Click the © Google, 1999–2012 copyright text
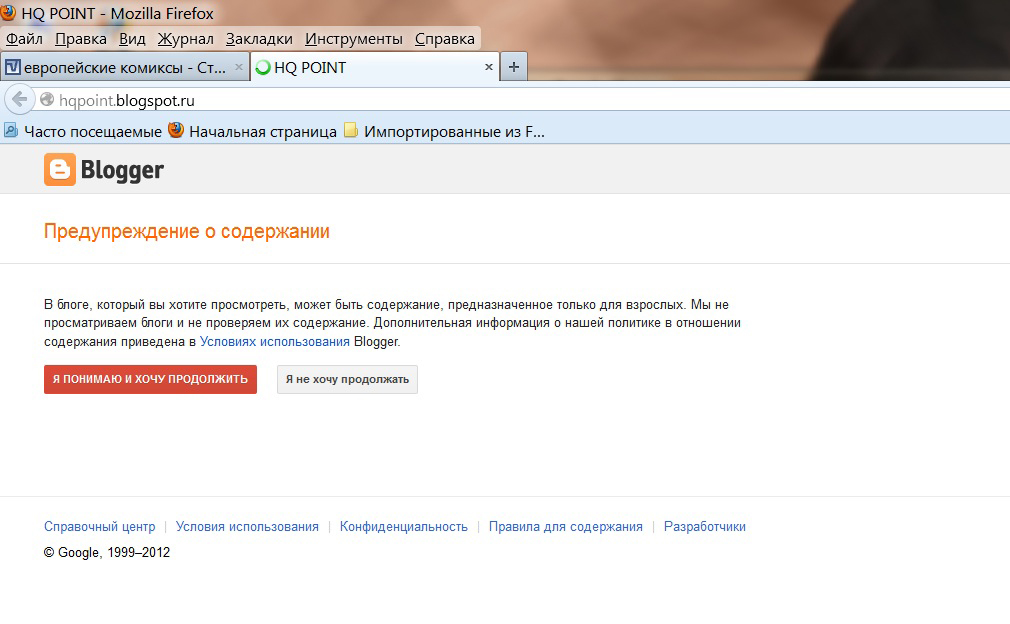The height and width of the screenshot is (624, 1010). click(x=107, y=553)
